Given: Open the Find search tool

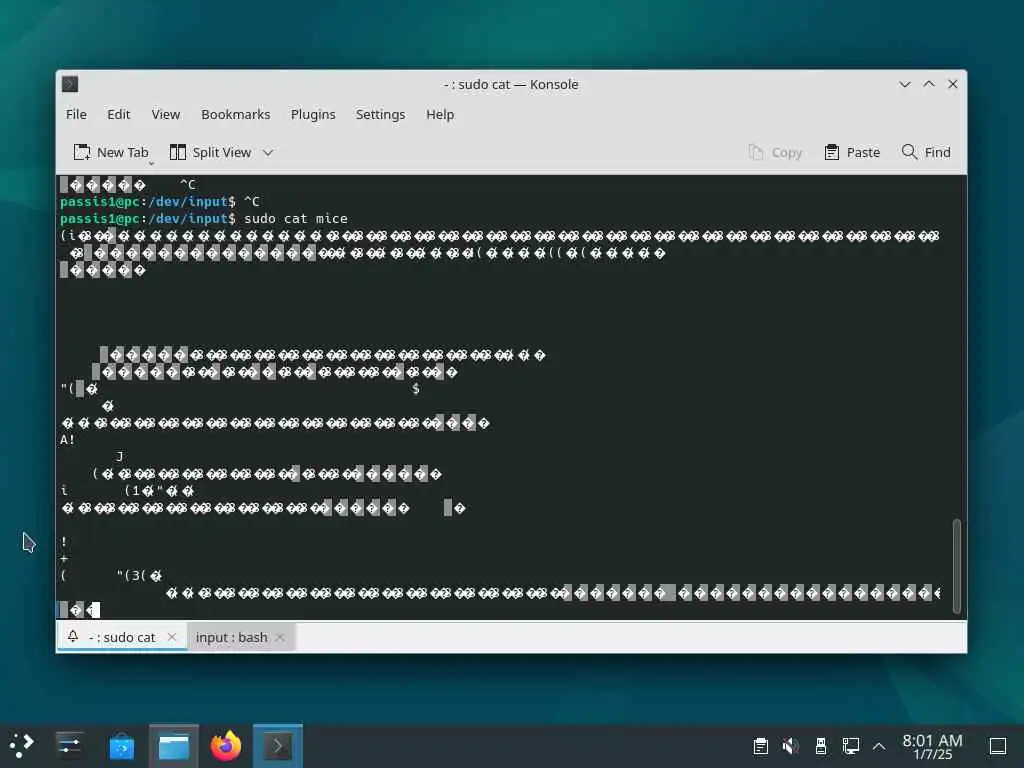Looking at the screenshot, I should tap(926, 152).
